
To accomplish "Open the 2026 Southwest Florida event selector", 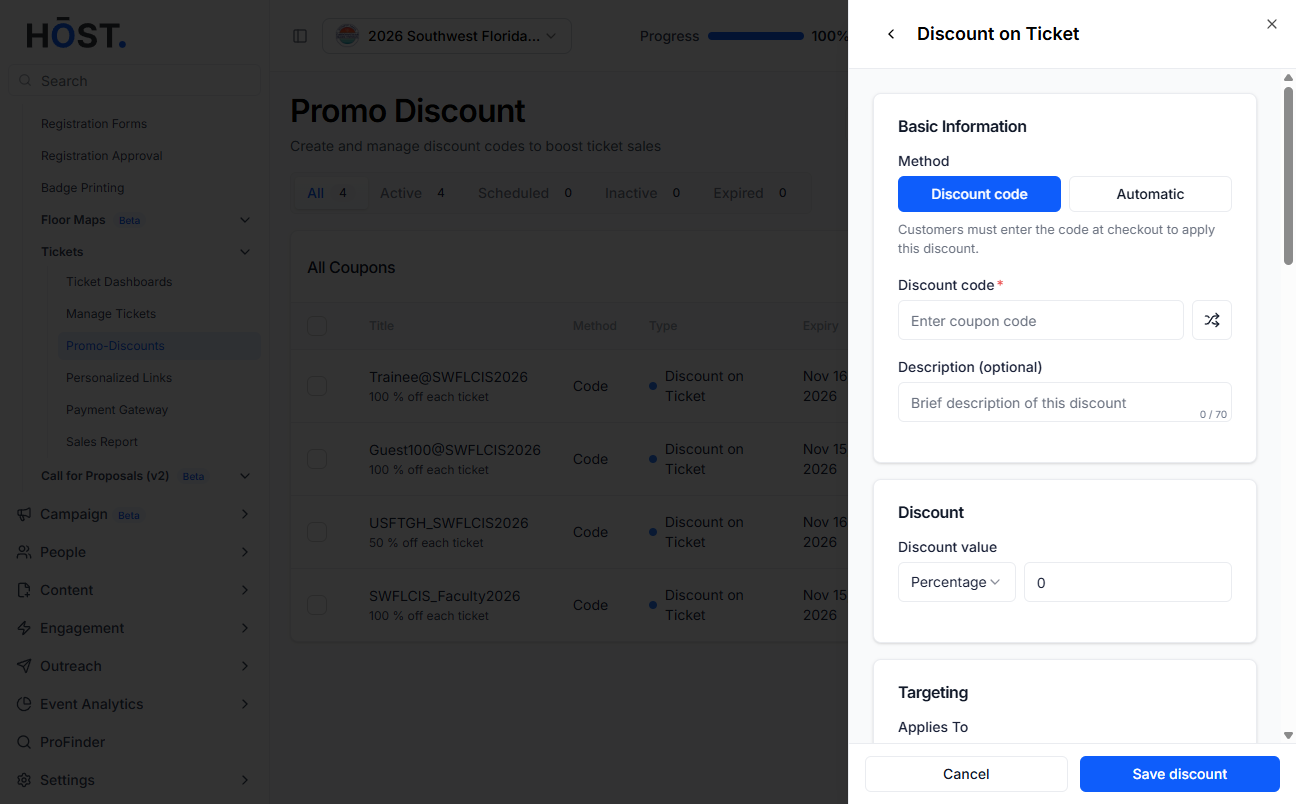I will pos(447,36).
